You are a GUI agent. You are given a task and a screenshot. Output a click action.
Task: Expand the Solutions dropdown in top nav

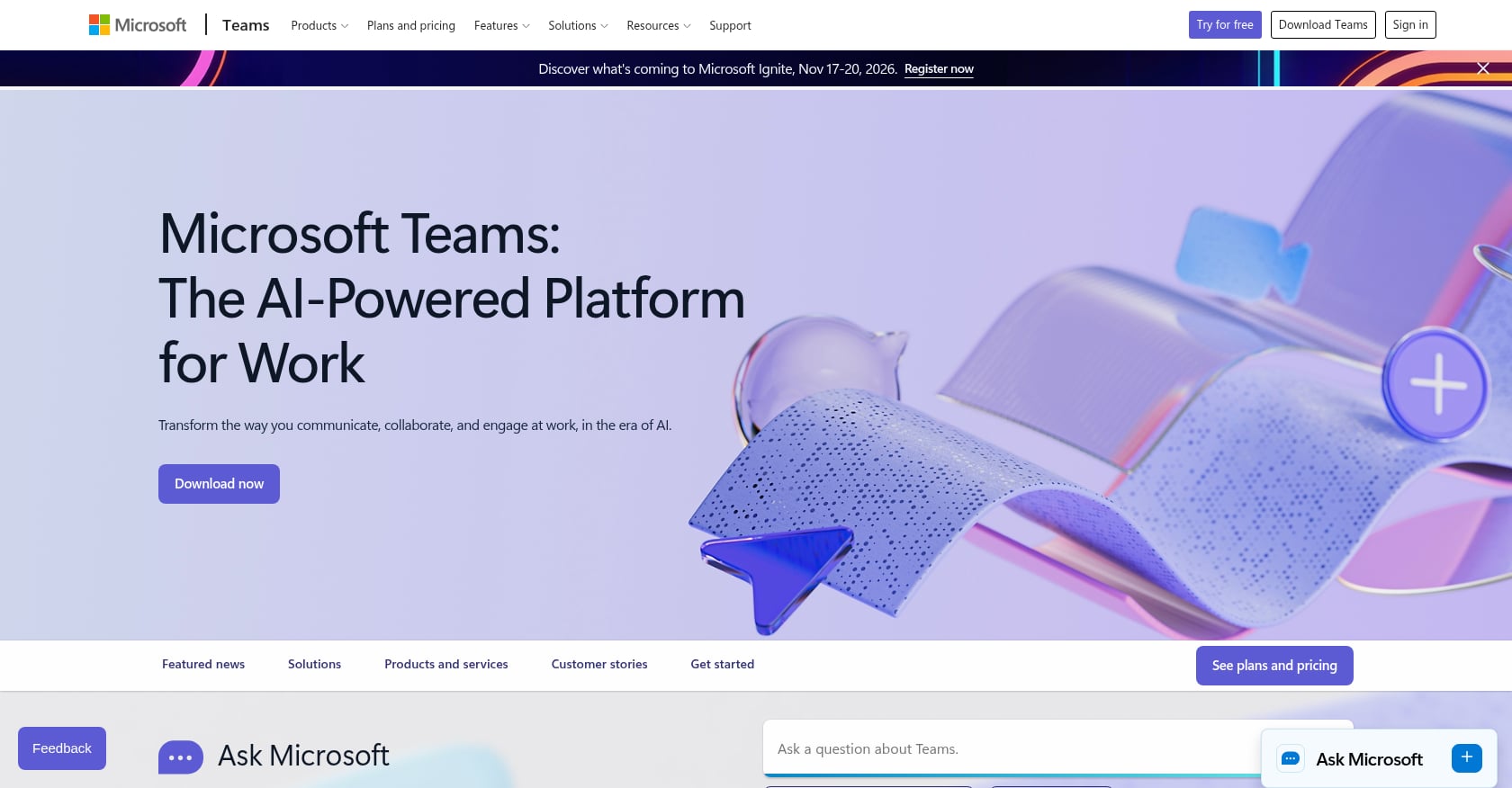click(x=579, y=25)
